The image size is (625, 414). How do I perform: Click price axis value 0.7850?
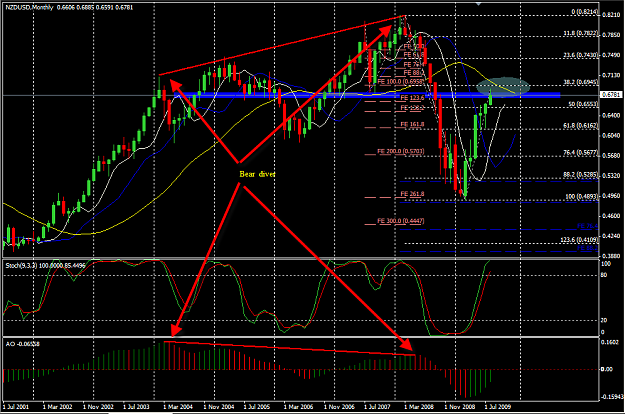click(x=611, y=35)
